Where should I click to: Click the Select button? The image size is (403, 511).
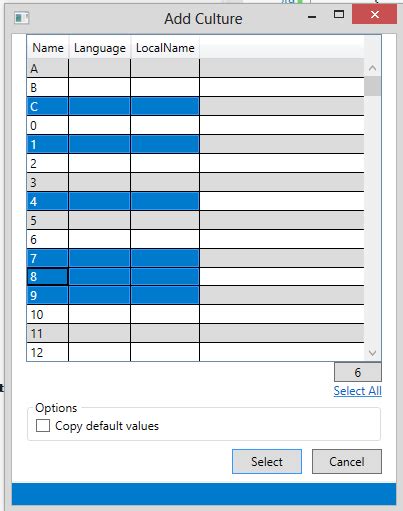pyautogui.click(x=267, y=462)
